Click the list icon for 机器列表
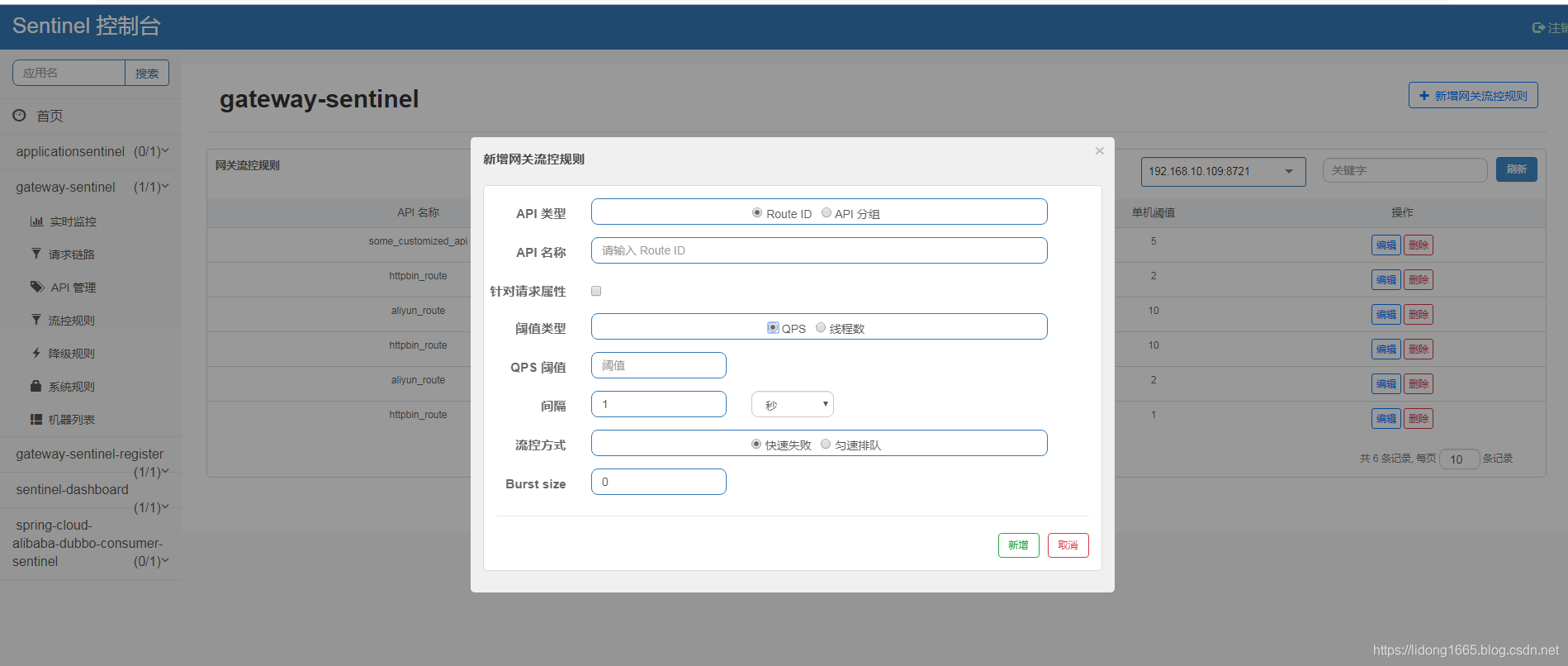The height and width of the screenshot is (666, 1568). 36,419
